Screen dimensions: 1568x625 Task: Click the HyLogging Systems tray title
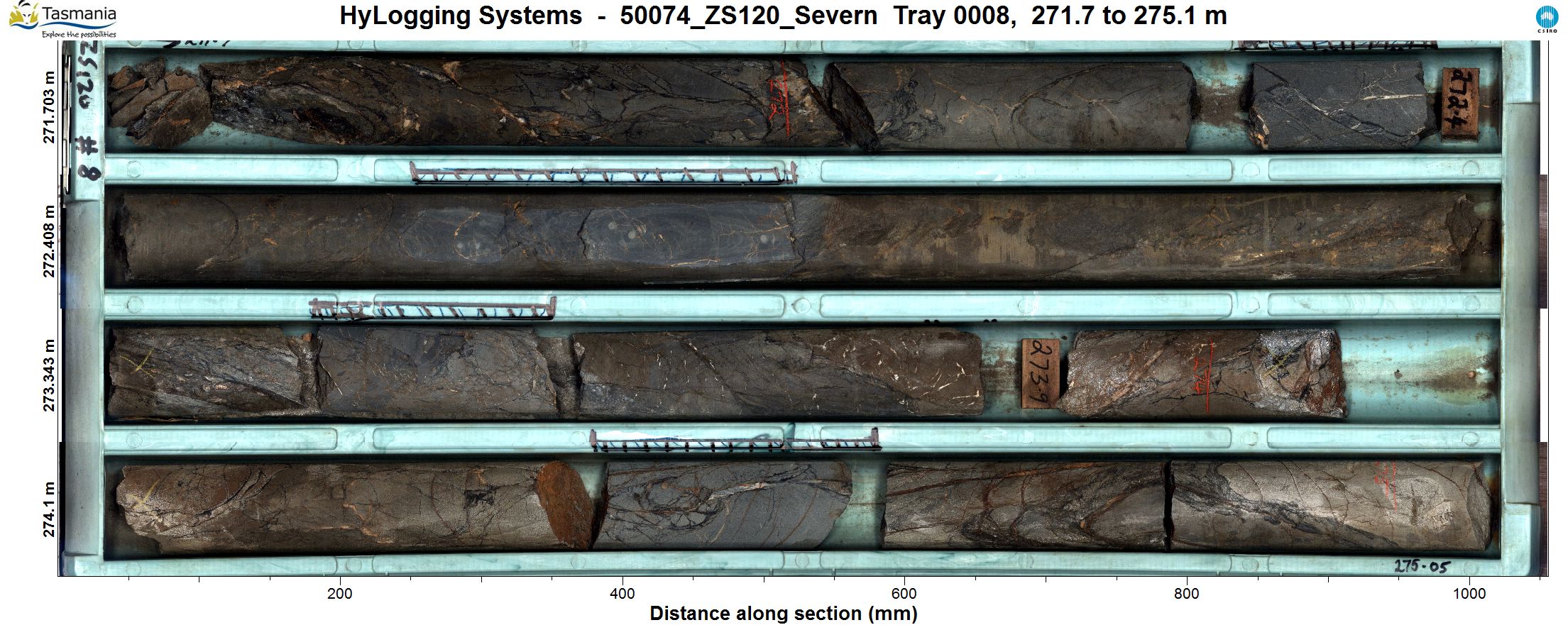(782, 16)
